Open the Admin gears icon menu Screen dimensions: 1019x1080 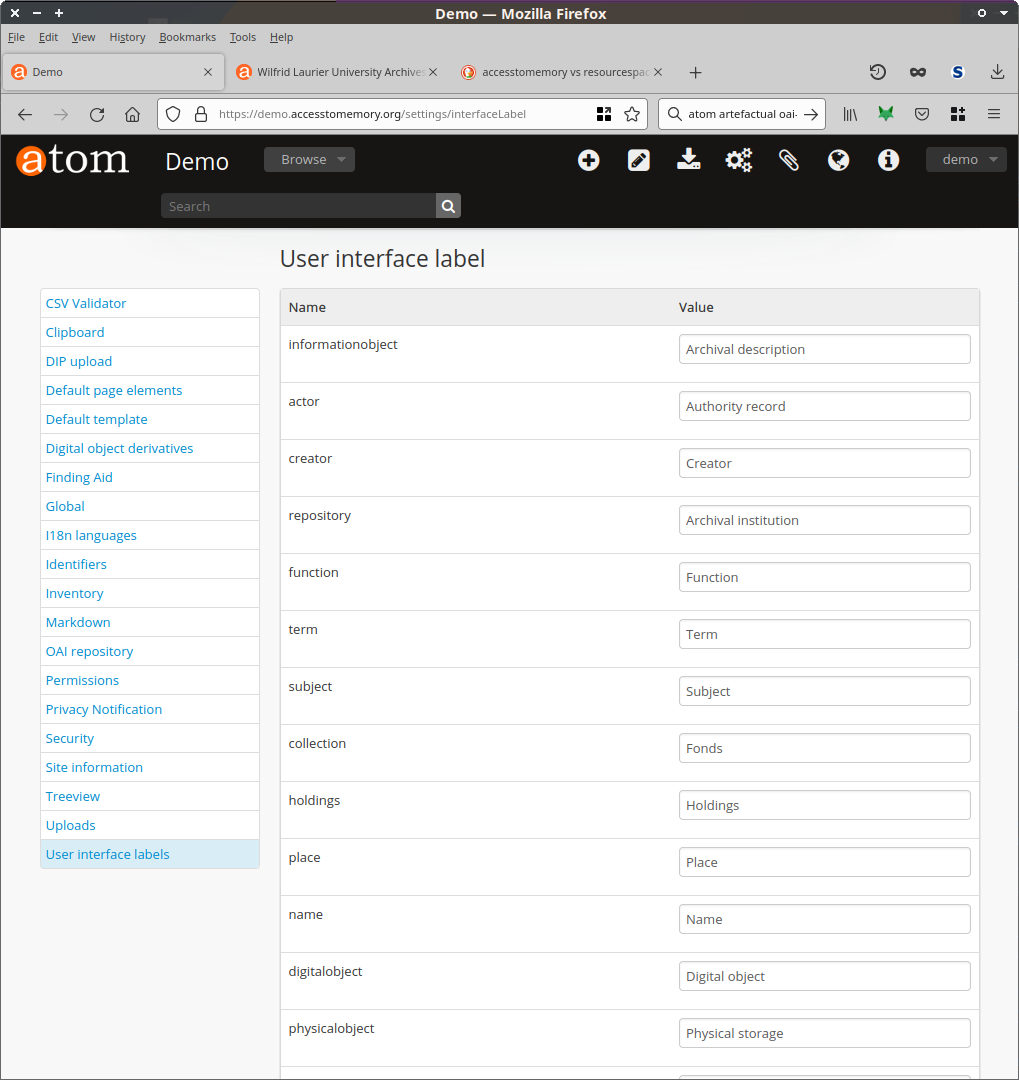739,160
